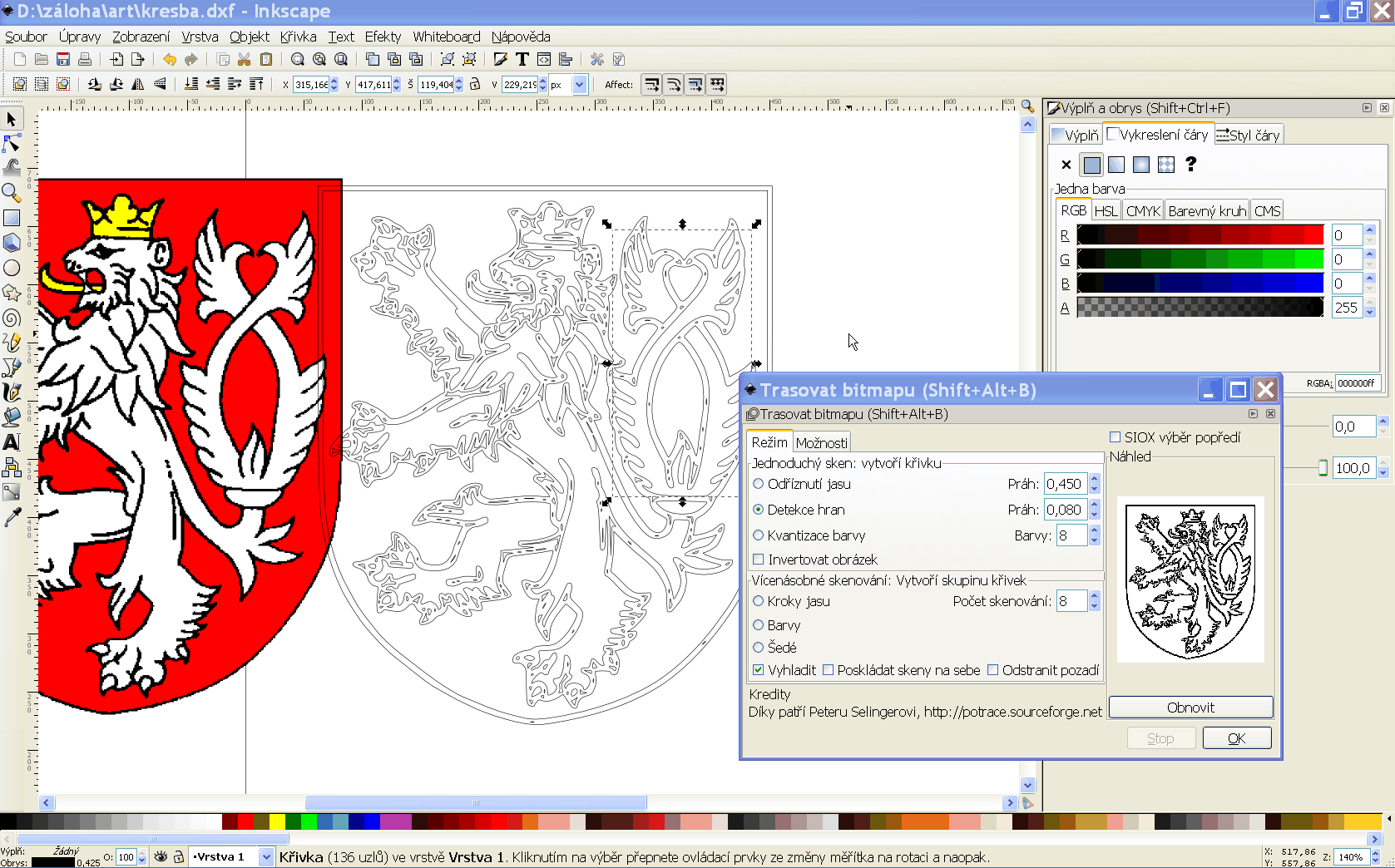Check the SIOX výběr popředí option
This screenshot has width=1395, height=868.
pyautogui.click(x=1116, y=437)
